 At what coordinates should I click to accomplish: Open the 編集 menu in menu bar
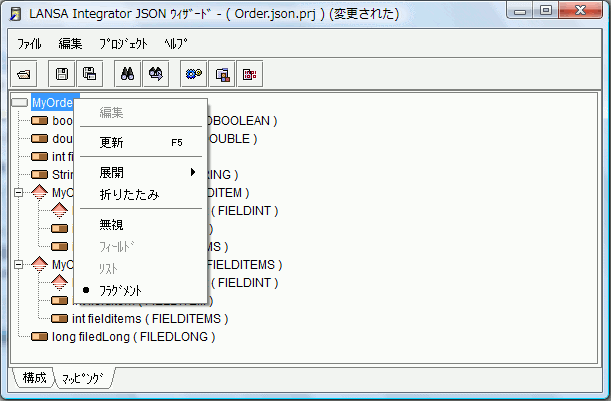coord(71,44)
